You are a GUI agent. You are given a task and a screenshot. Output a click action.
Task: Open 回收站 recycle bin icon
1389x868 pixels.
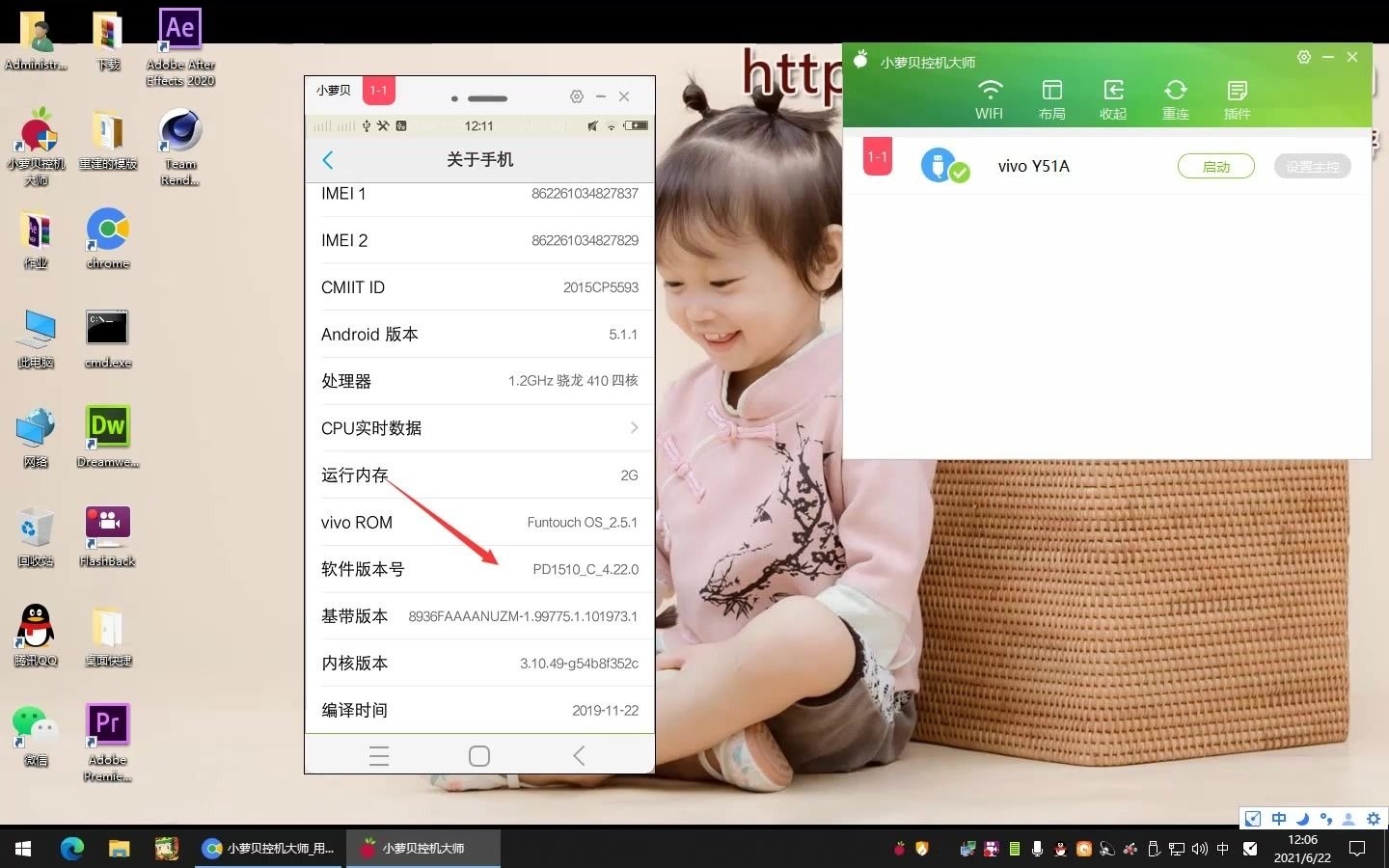coord(36,538)
